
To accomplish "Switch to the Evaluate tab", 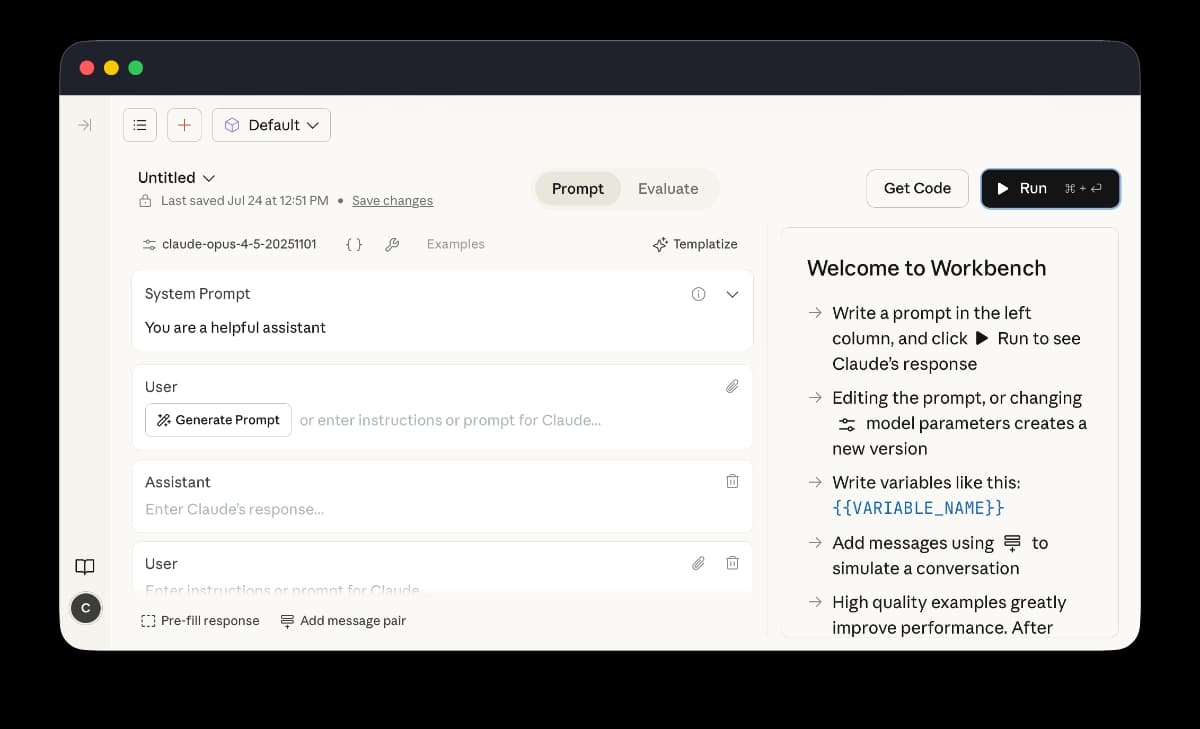I will tap(668, 189).
